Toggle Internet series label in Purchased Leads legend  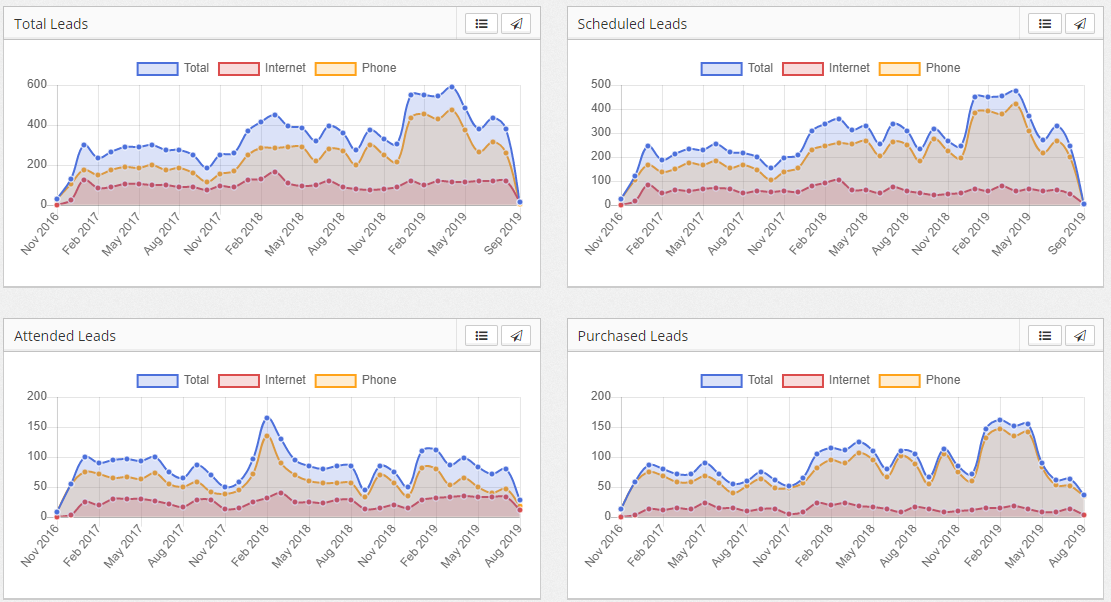(x=849, y=380)
